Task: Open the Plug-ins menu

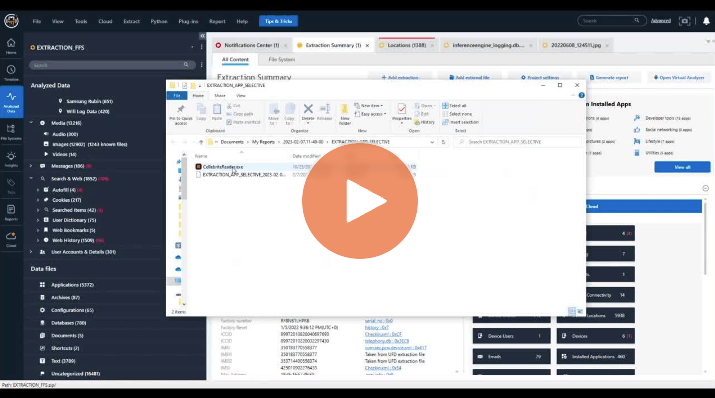Action: coord(188,21)
